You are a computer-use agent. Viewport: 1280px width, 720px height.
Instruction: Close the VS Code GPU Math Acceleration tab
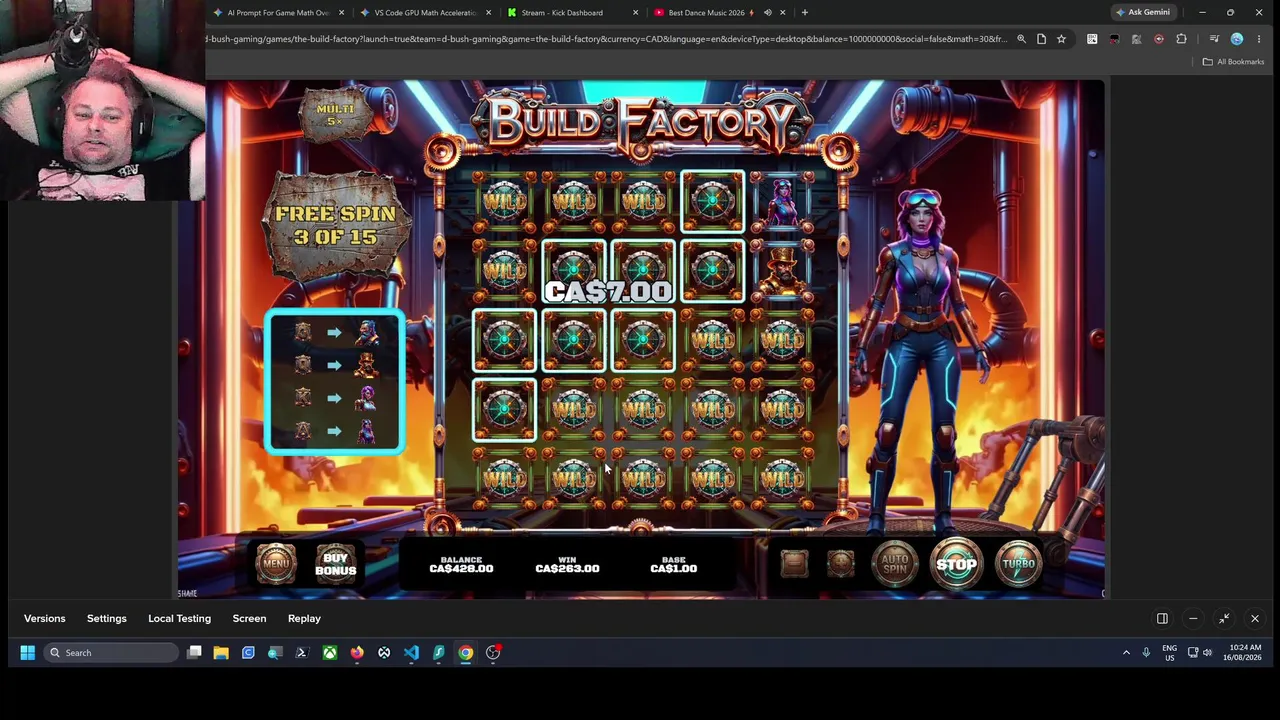pyautogui.click(x=489, y=13)
